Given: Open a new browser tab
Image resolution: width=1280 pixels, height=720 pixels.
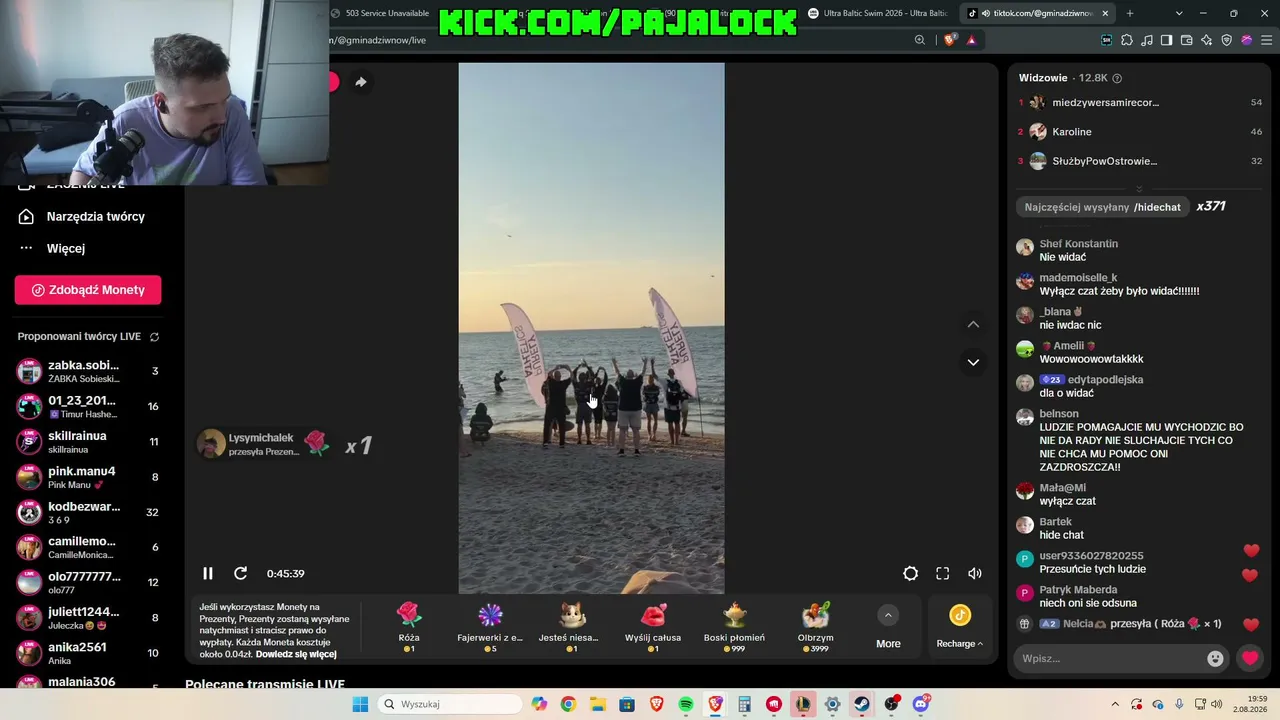Looking at the screenshot, I should click(x=1130, y=13).
